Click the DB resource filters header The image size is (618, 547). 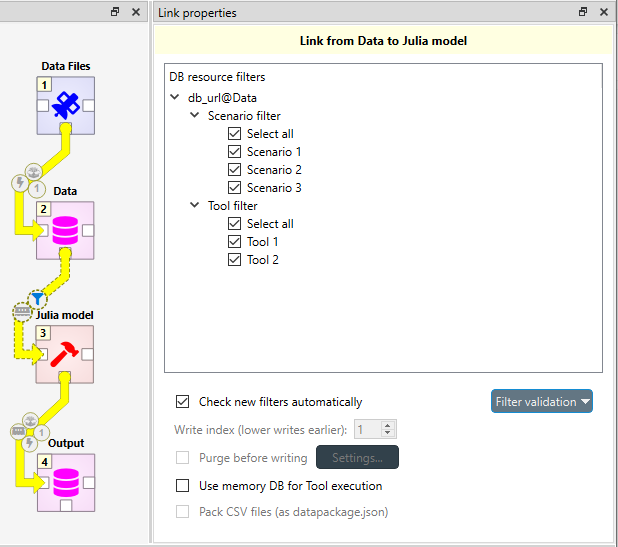[x=217, y=76]
